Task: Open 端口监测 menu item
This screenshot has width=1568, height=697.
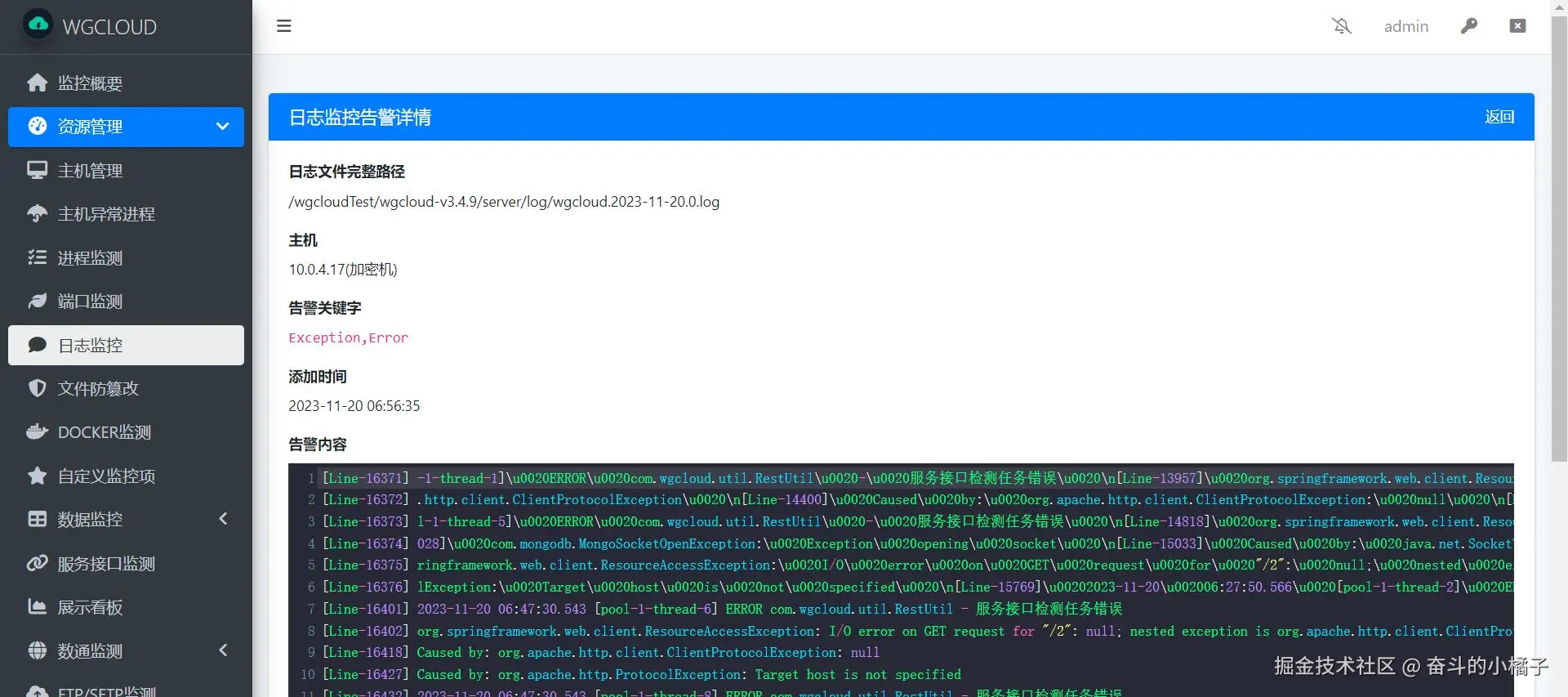Action: coord(126,301)
